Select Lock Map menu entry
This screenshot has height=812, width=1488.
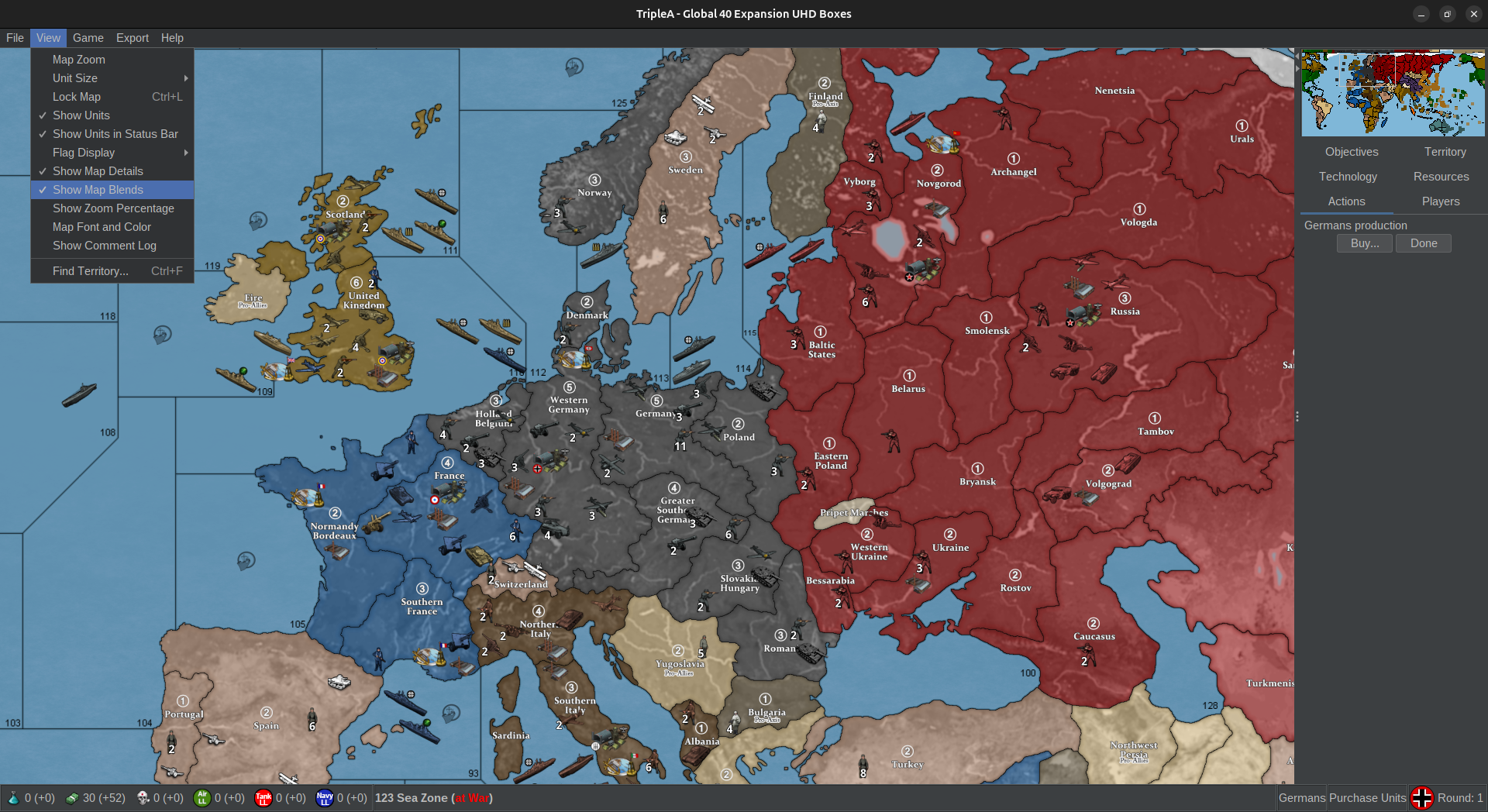[112, 97]
